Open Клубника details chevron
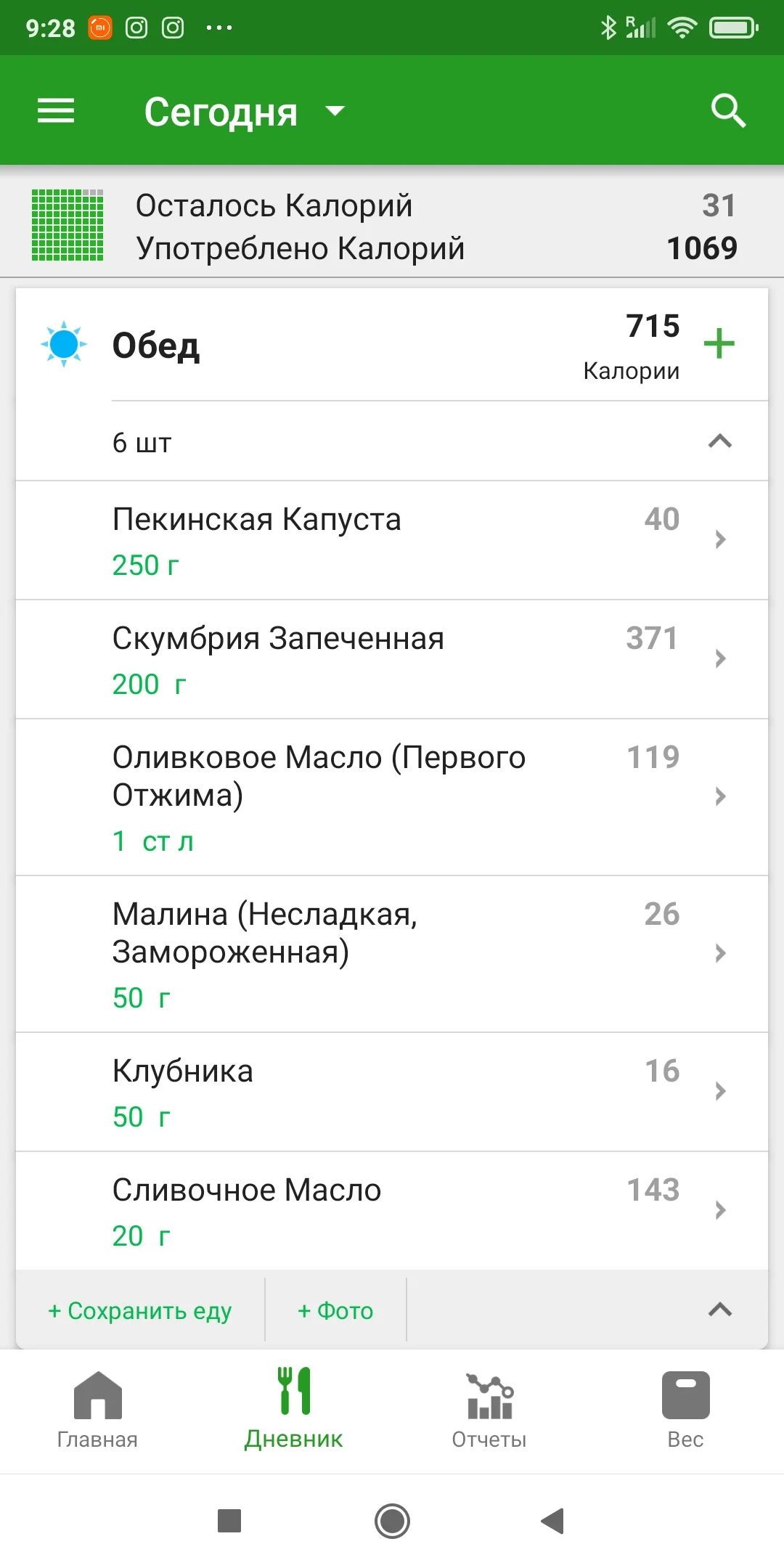Image resolution: width=784 pixels, height=1568 pixels. pyautogui.click(x=720, y=1091)
